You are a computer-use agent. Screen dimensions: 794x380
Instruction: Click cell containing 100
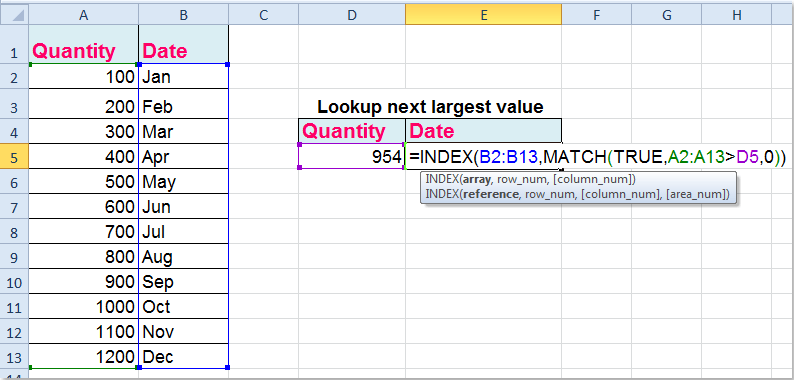[x=84, y=77]
